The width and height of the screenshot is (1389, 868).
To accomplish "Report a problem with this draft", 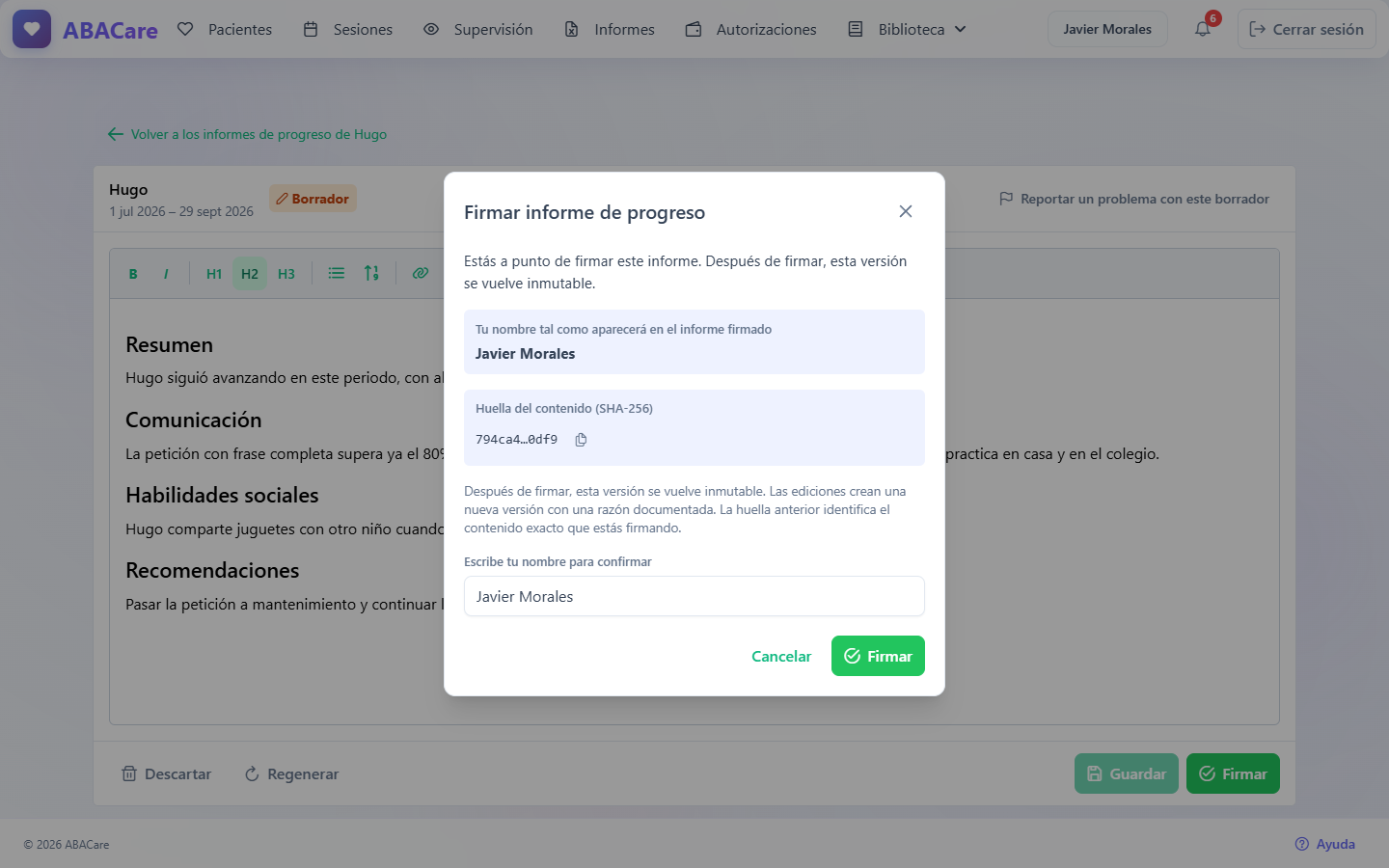I will pyautogui.click(x=1134, y=199).
